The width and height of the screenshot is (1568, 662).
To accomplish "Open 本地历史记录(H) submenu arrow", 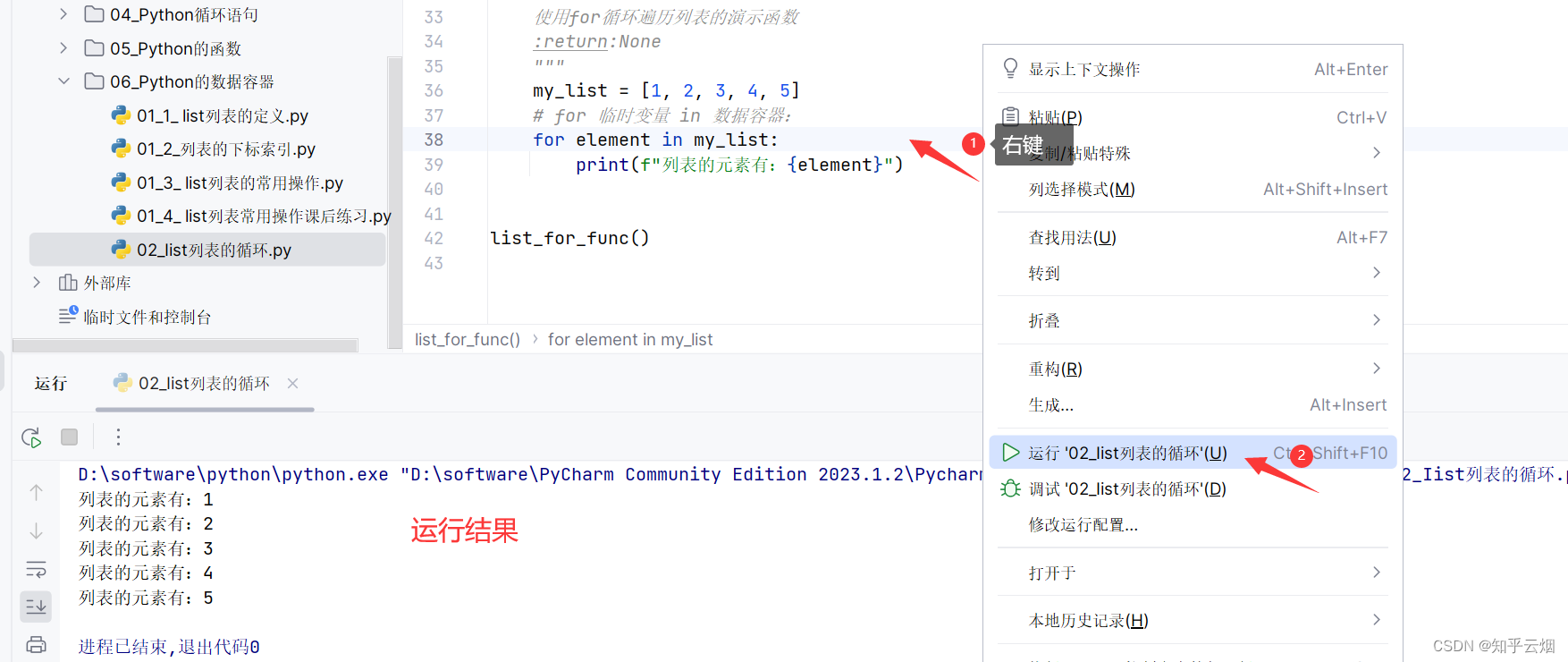I will pyautogui.click(x=1377, y=620).
